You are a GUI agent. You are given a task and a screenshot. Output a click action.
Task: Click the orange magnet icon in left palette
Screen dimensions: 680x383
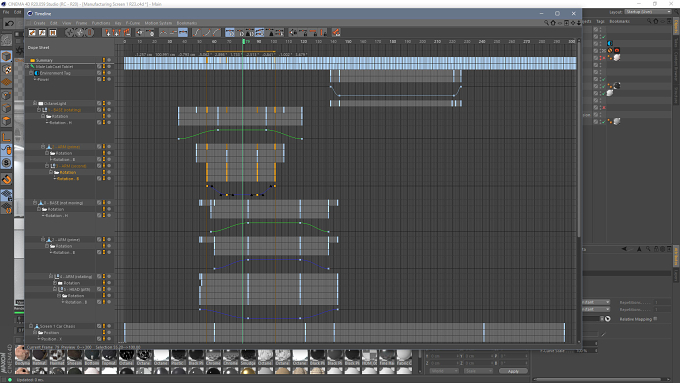pos(7,179)
